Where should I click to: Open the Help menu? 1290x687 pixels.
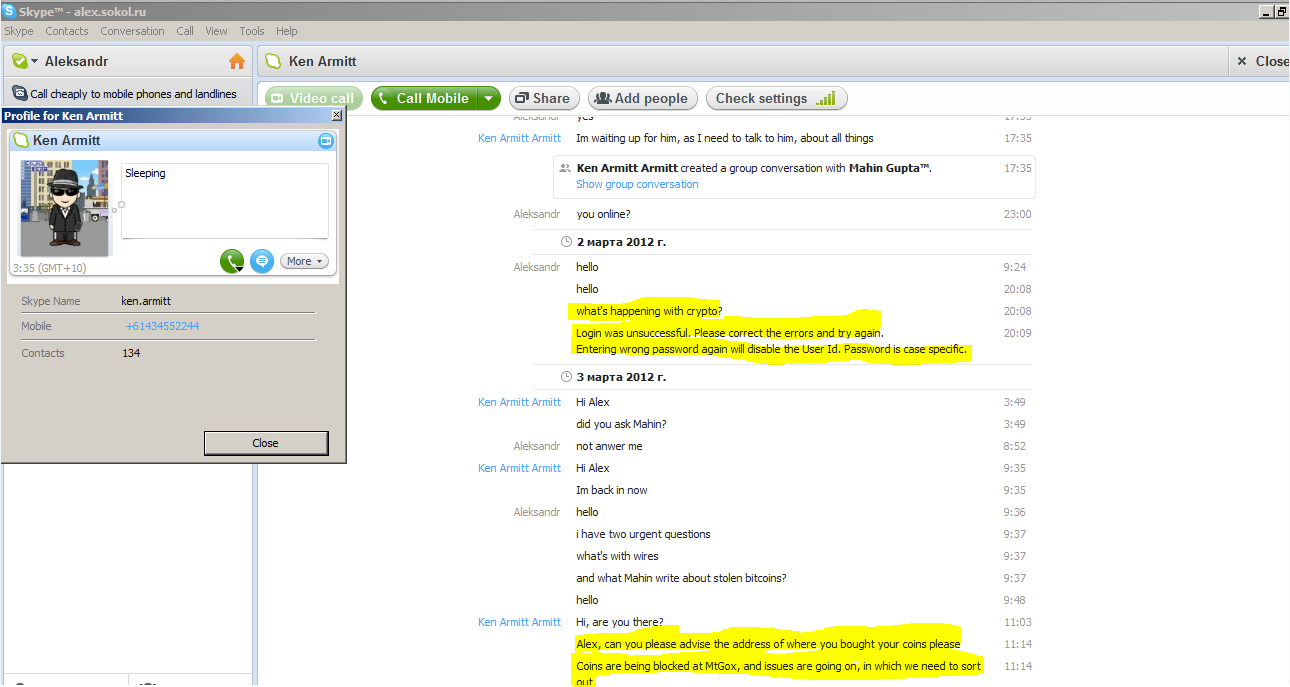tap(287, 31)
